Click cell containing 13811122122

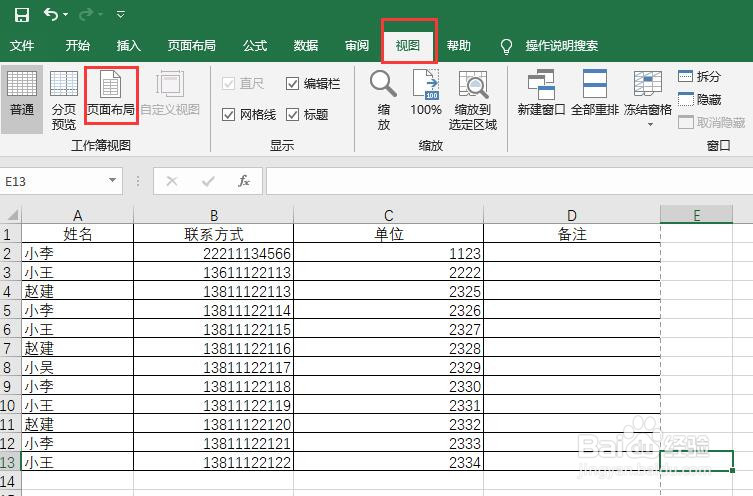coord(213,462)
